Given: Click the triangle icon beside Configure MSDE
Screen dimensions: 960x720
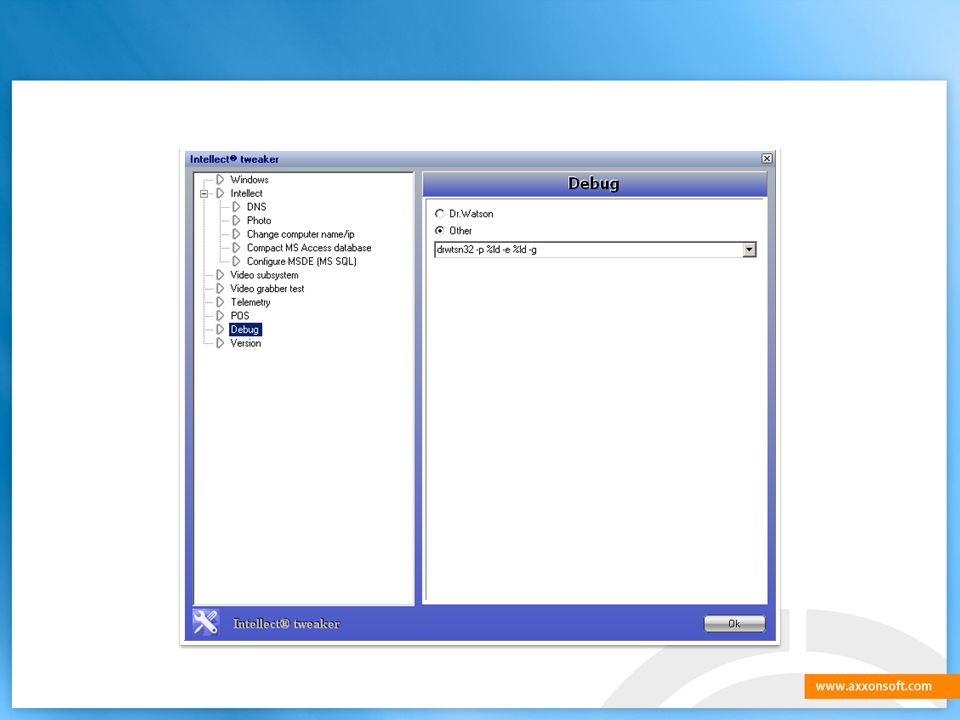Looking at the screenshot, I should pyautogui.click(x=236, y=261).
